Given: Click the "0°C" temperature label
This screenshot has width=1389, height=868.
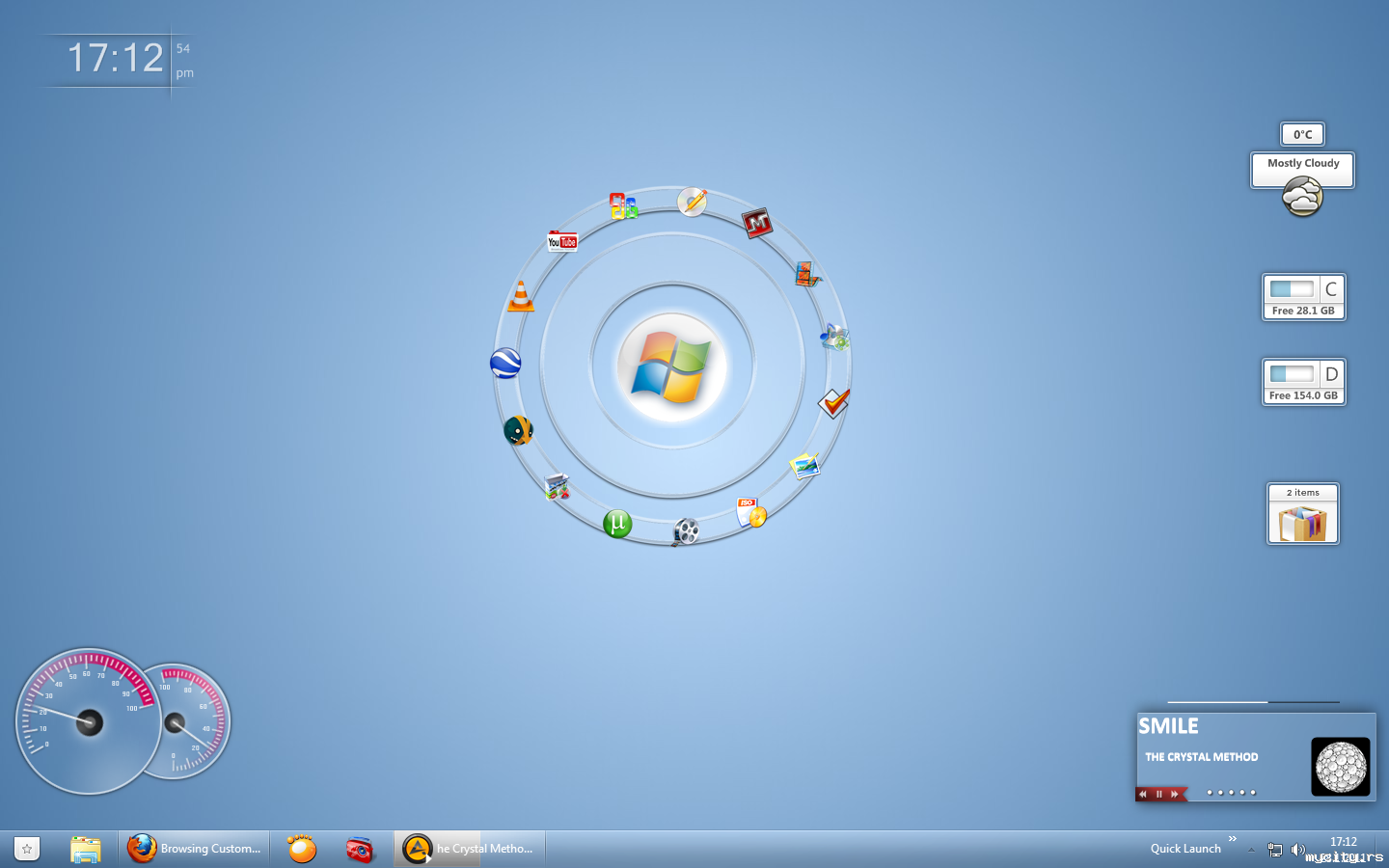Looking at the screenshot, I should tap(1302, 135).
